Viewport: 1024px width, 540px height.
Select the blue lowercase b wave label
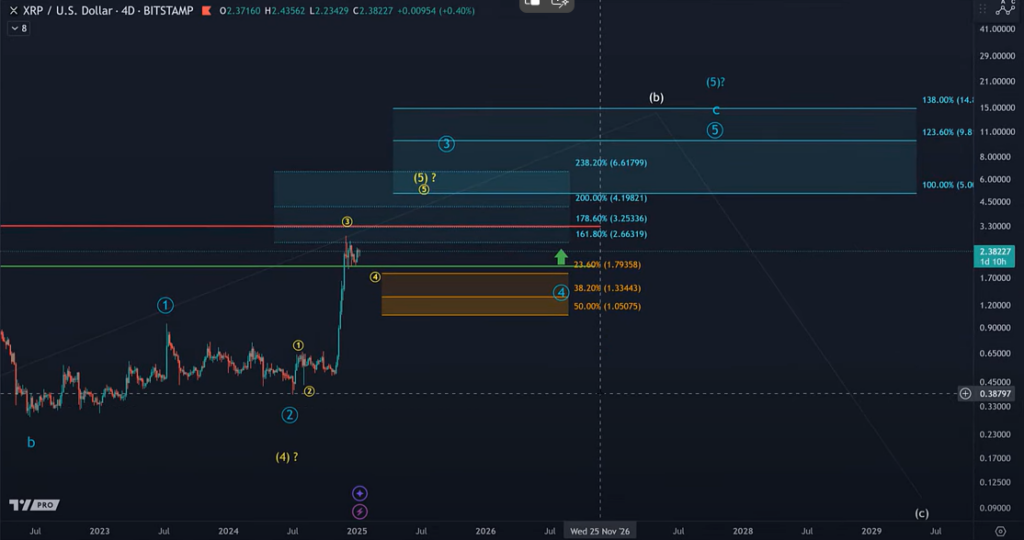click(31, 442)
